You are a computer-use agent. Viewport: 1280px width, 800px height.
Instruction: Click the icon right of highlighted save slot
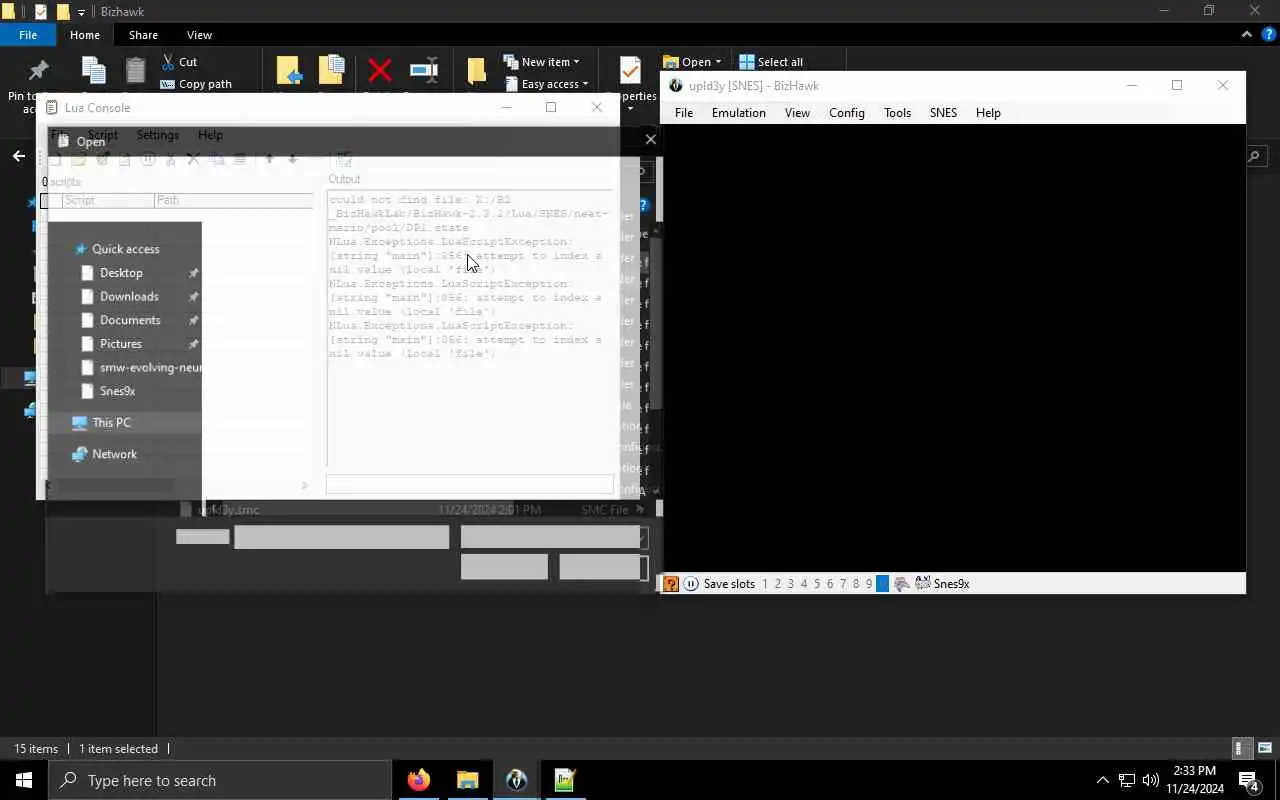coord(901,584)
